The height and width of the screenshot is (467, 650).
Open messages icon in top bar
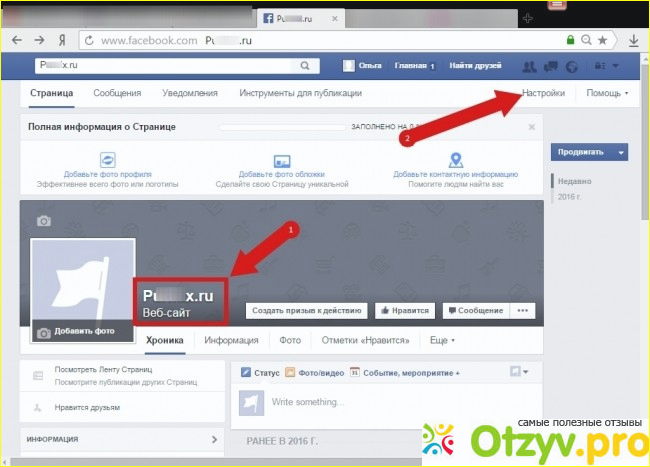551,67
